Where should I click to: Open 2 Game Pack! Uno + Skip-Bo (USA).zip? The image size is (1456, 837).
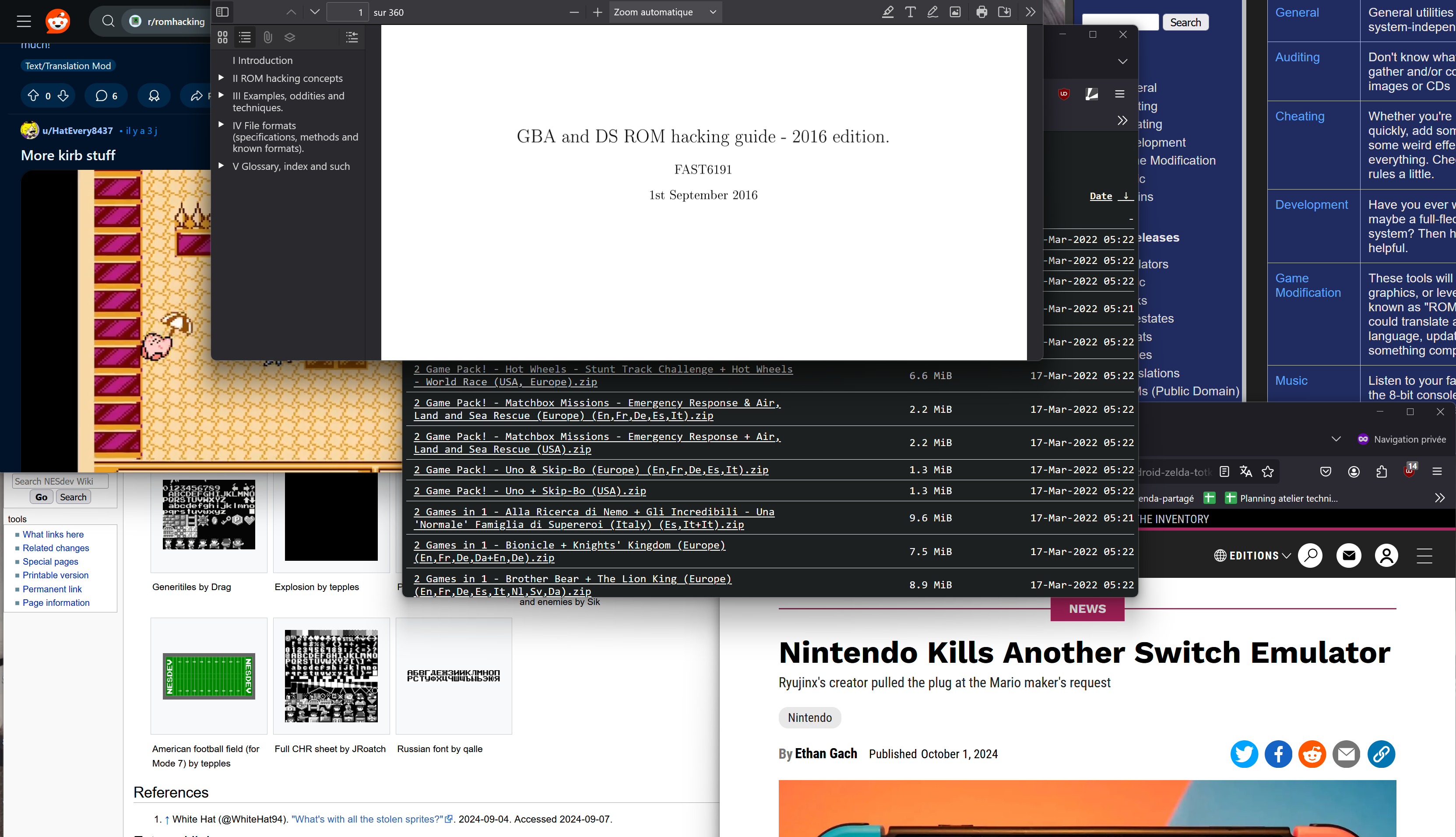(x=529, y=491)
